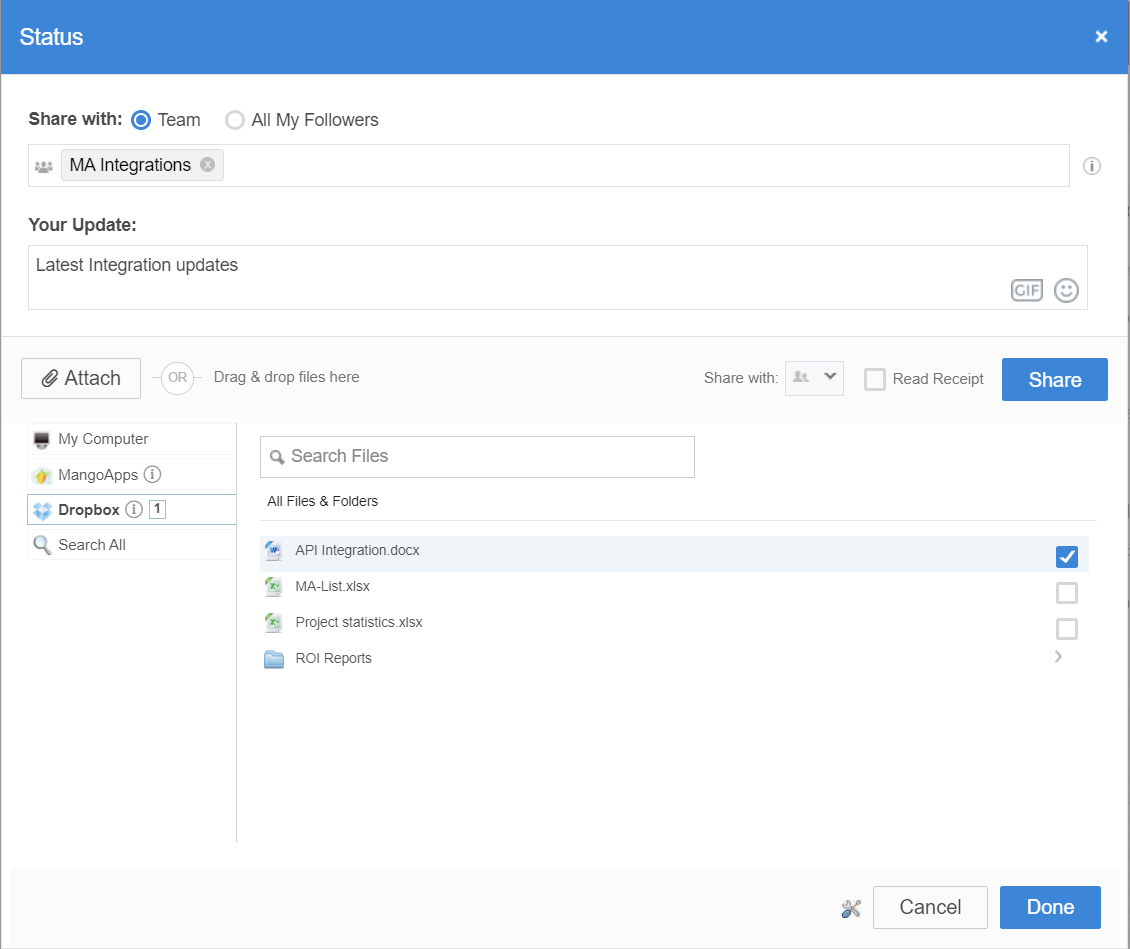This screenshot has height=949, width=1130.
Task: Click the info icon next to Dropbox
Action: point(134,510)
